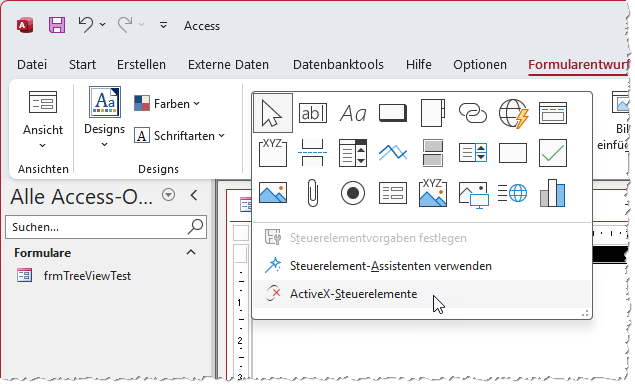
Task: Insert a list box control
Action: point(473,153)
